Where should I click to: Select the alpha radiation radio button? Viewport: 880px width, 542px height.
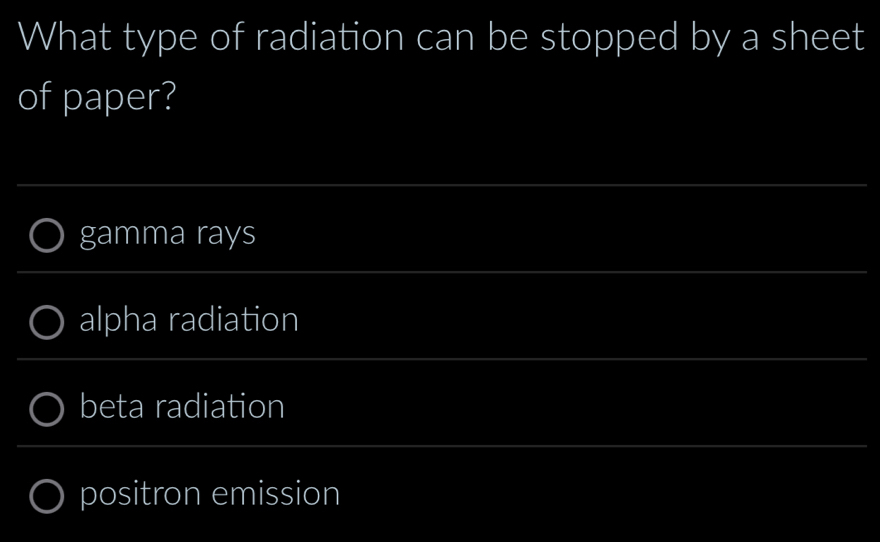click(46, 322)
